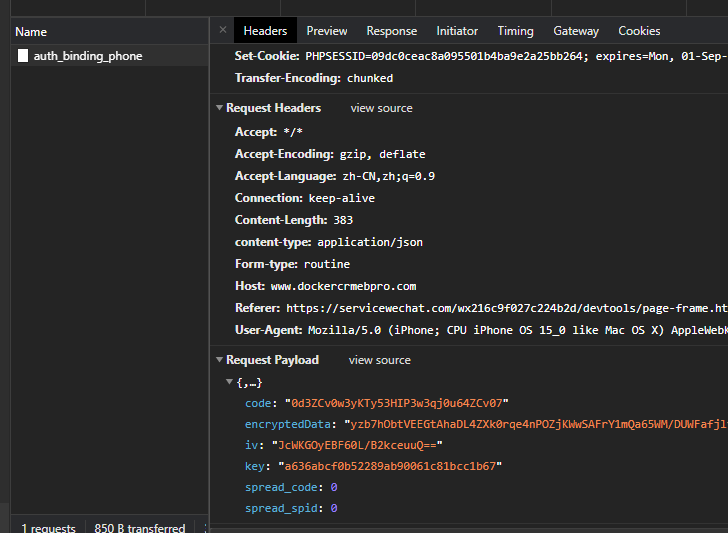Collapse the Request Headers section
The width and height of the screenshot is (728, 533).
[x=220, y=108]
